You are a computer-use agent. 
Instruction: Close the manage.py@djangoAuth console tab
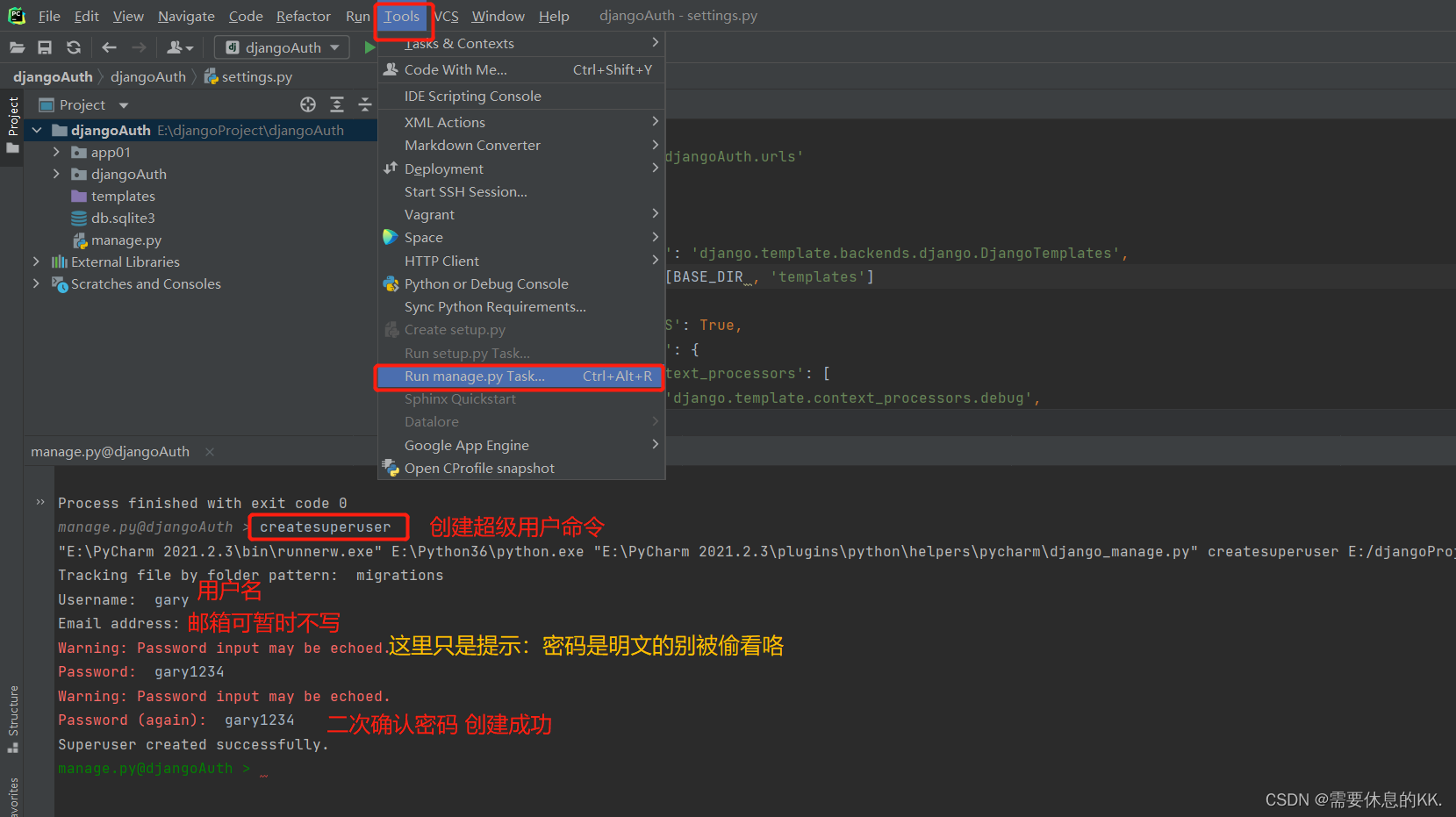coord(210,452)
